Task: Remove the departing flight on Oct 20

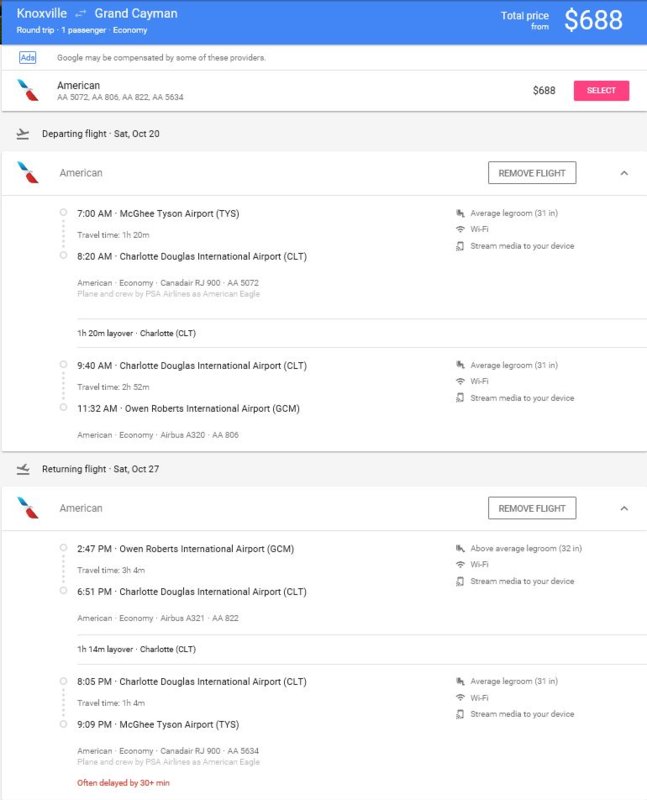Action: coord(531,173)
